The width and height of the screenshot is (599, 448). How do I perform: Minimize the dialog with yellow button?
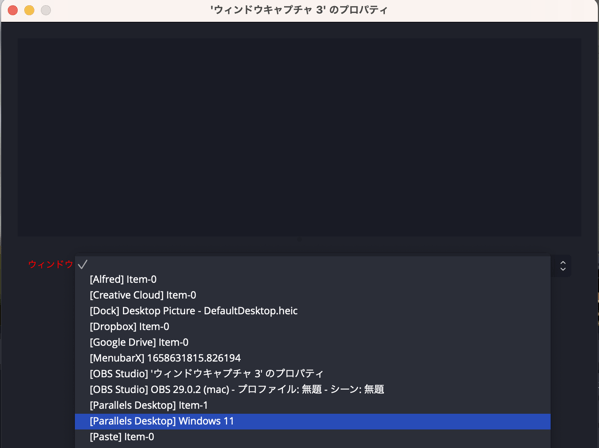coord(29,10)
